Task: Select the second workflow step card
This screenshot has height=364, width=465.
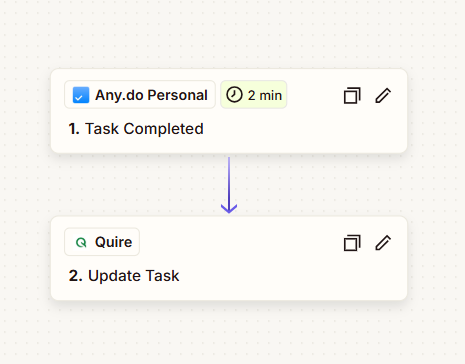Action: 229,258
